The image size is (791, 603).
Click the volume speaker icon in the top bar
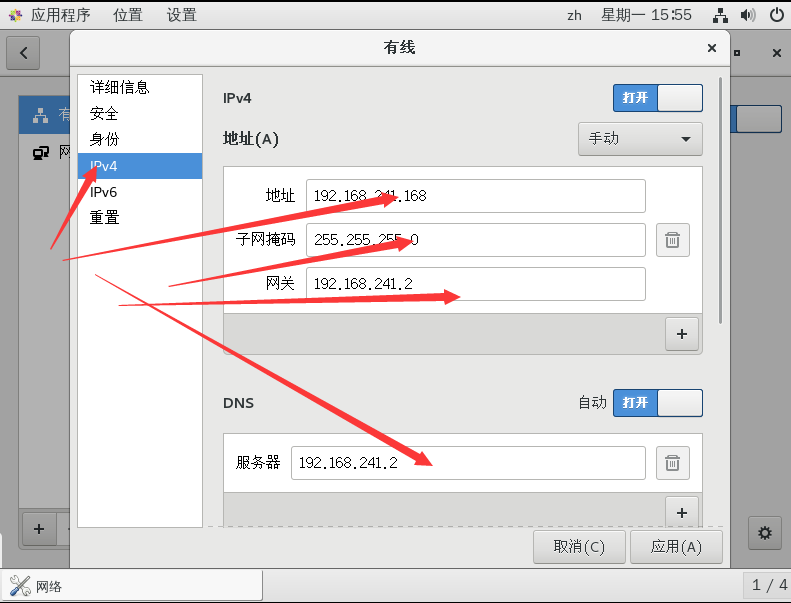[747, 15]
